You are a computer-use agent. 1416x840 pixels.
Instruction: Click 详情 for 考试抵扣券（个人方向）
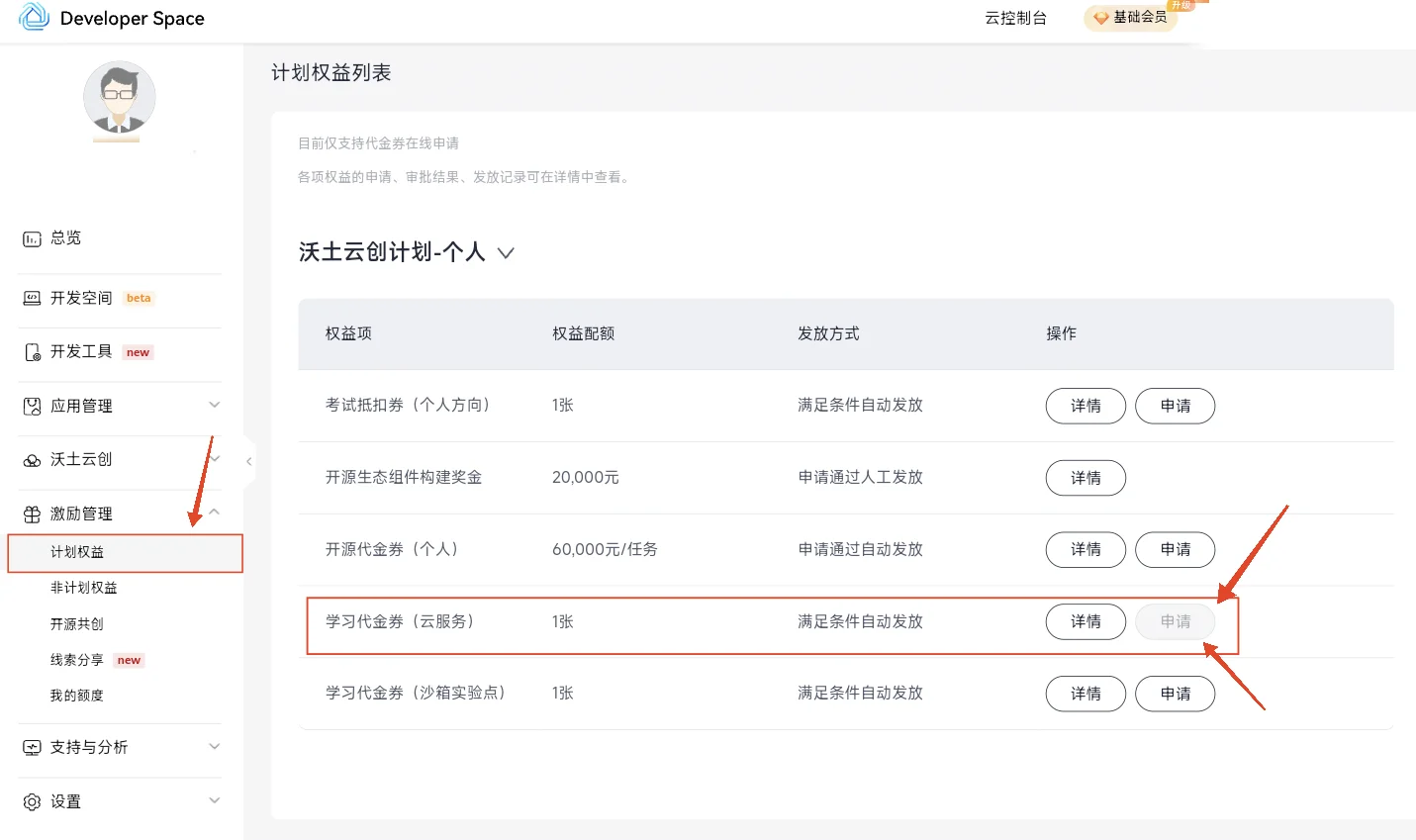coord(1086,406)
